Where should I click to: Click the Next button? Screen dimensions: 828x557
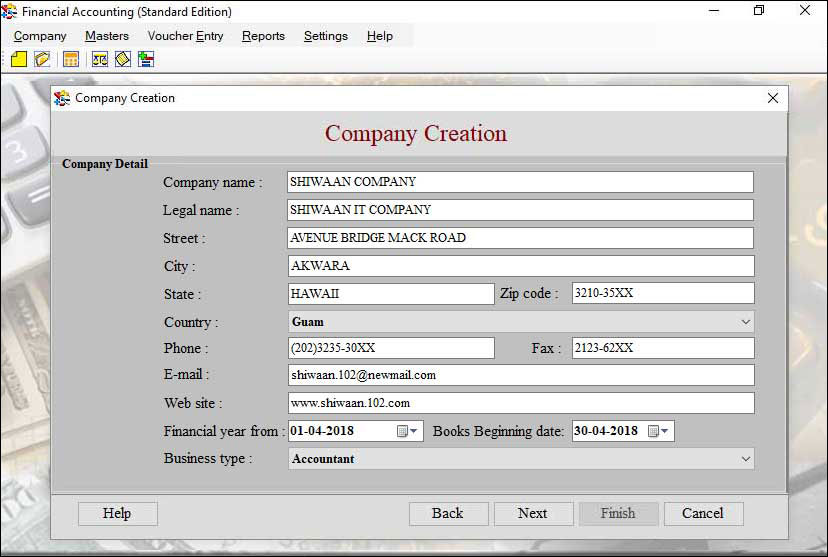click(x=533, y=514)
